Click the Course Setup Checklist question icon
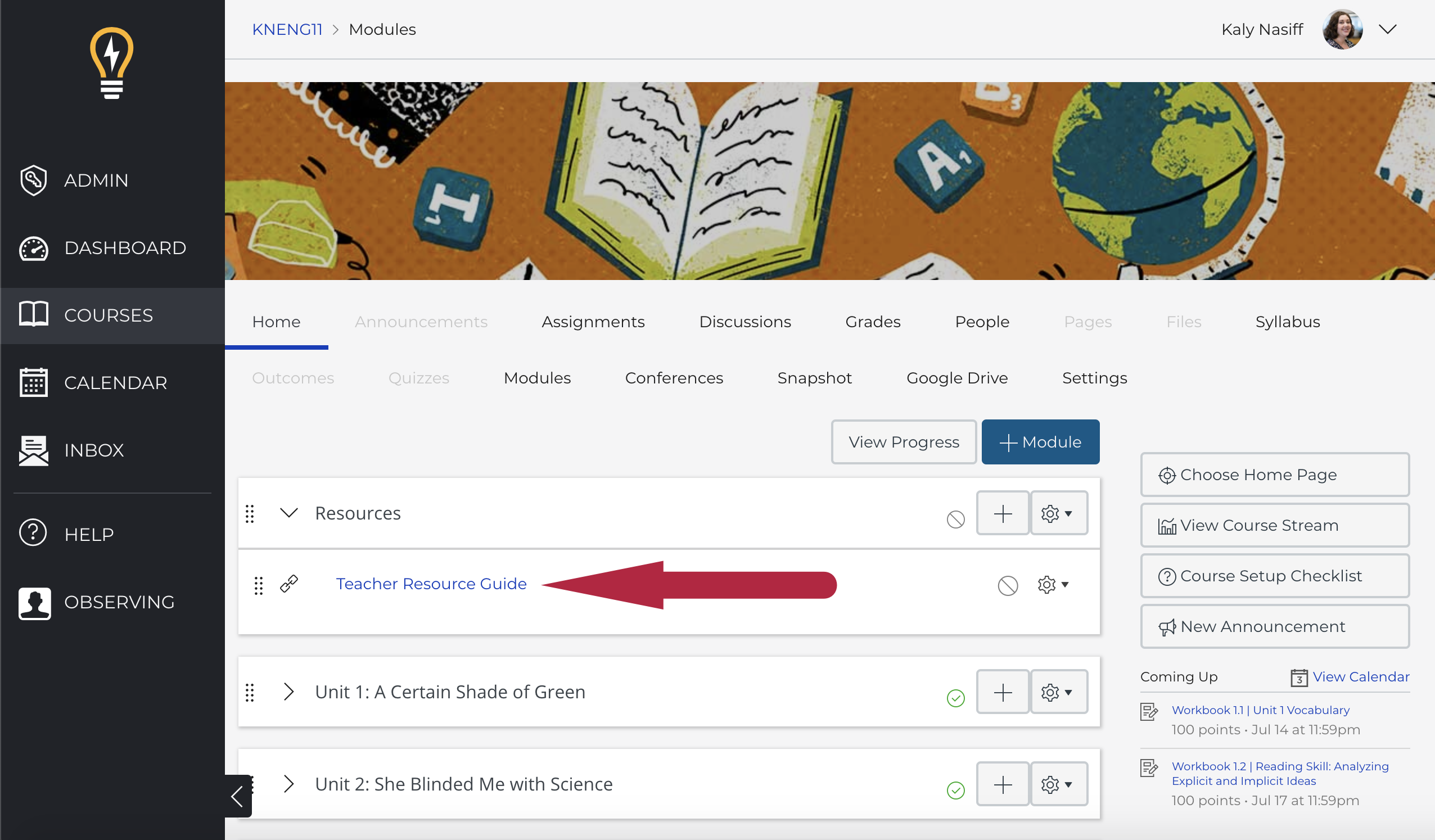This screenshot has width=1435, height=840. click(x=1167, y=576)
